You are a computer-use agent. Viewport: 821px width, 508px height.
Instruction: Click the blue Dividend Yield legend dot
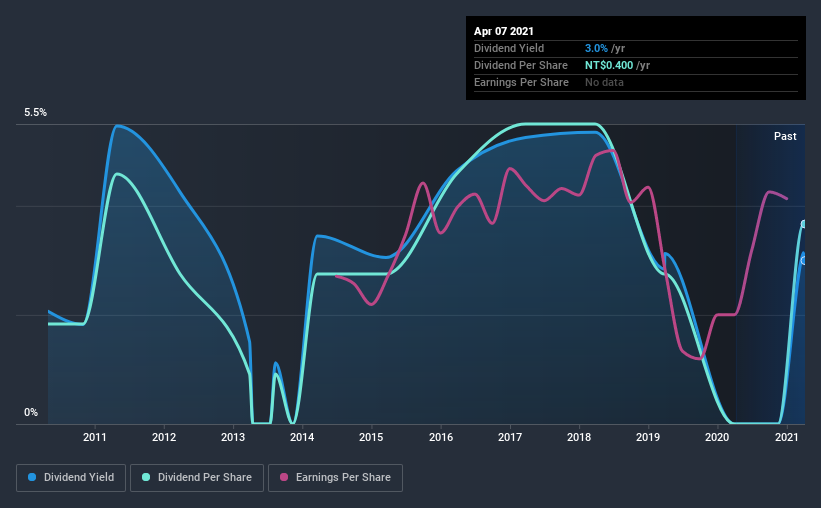click(x=32, y=477)
